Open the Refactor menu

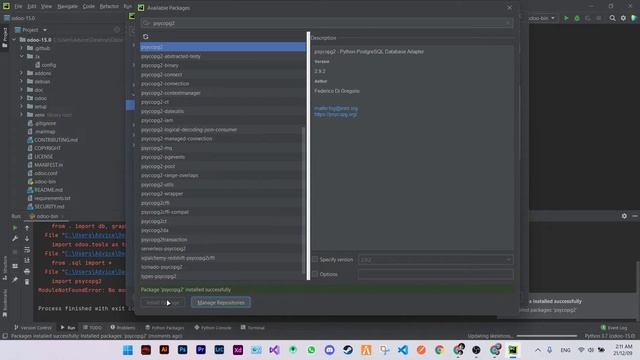(x=109, y=6)
